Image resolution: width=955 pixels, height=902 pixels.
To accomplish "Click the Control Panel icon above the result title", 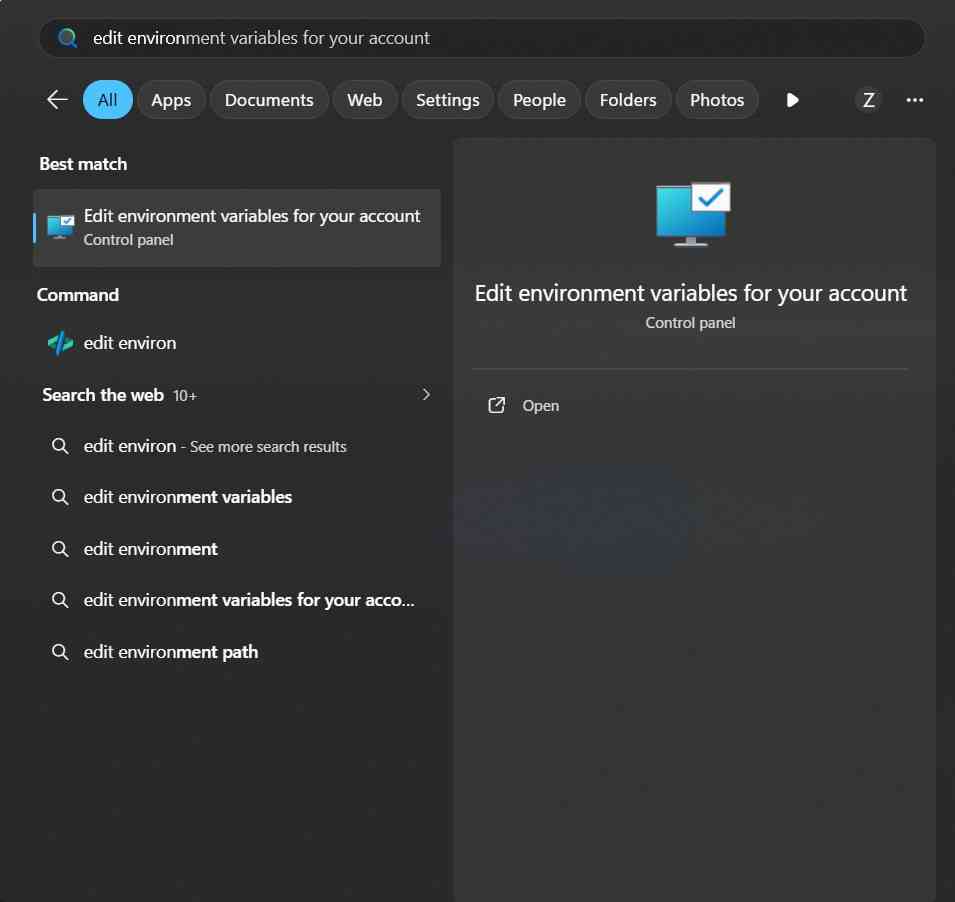I will pyautogui.click(x=691, y=213).
